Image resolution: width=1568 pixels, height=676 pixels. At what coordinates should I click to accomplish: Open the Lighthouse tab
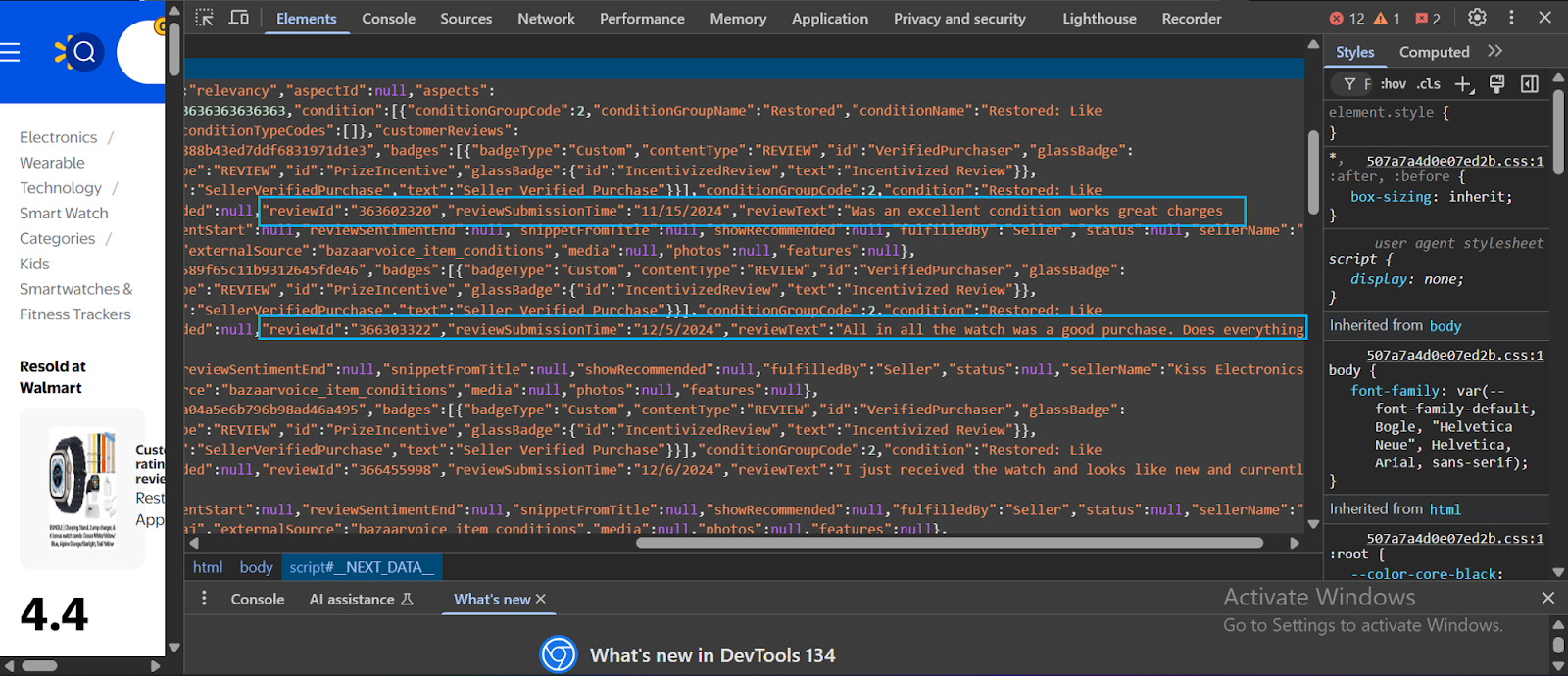[1100, 18]
